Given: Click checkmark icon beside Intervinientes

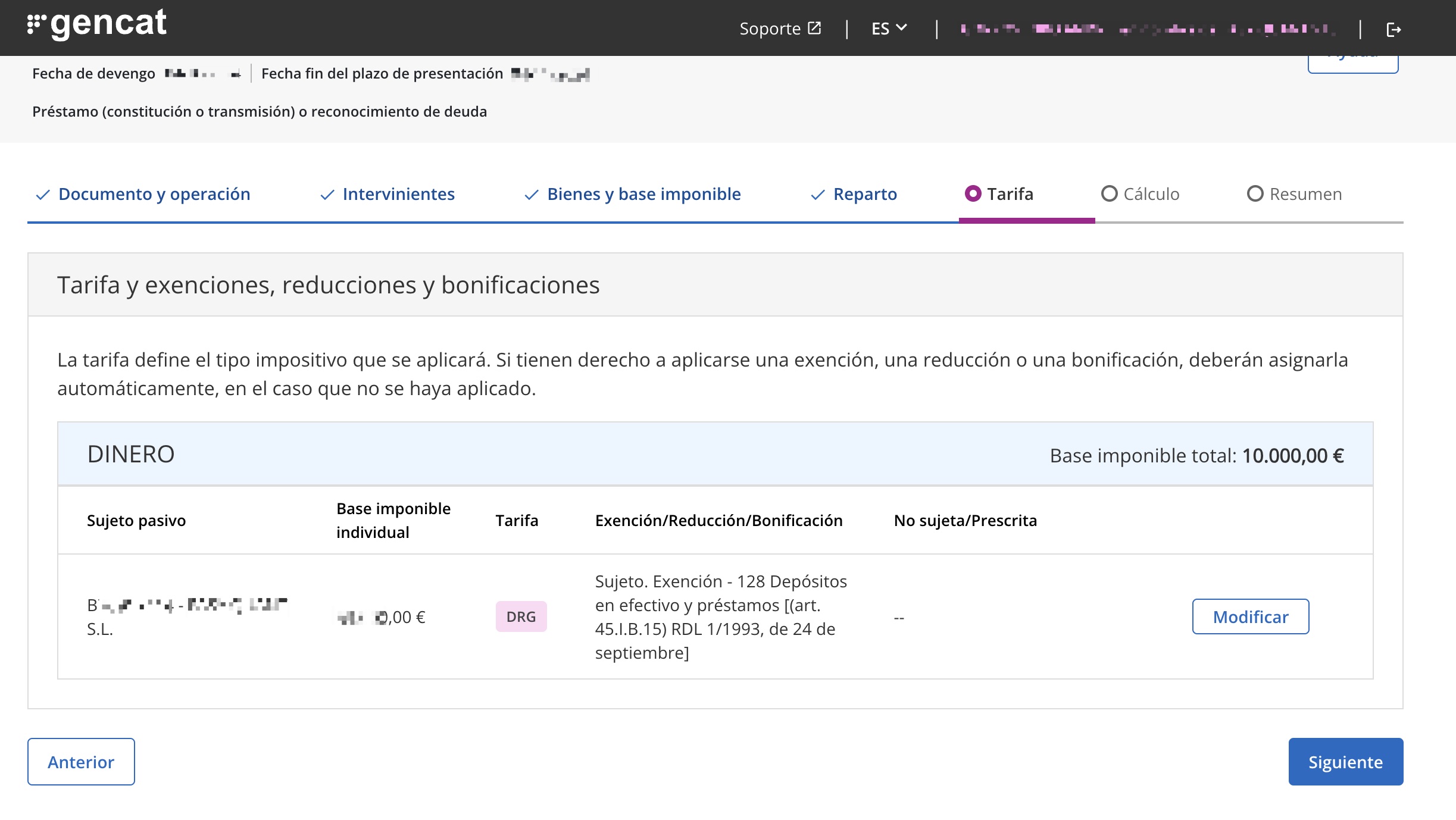Looking at the screenshot, I should pos(327,195).
